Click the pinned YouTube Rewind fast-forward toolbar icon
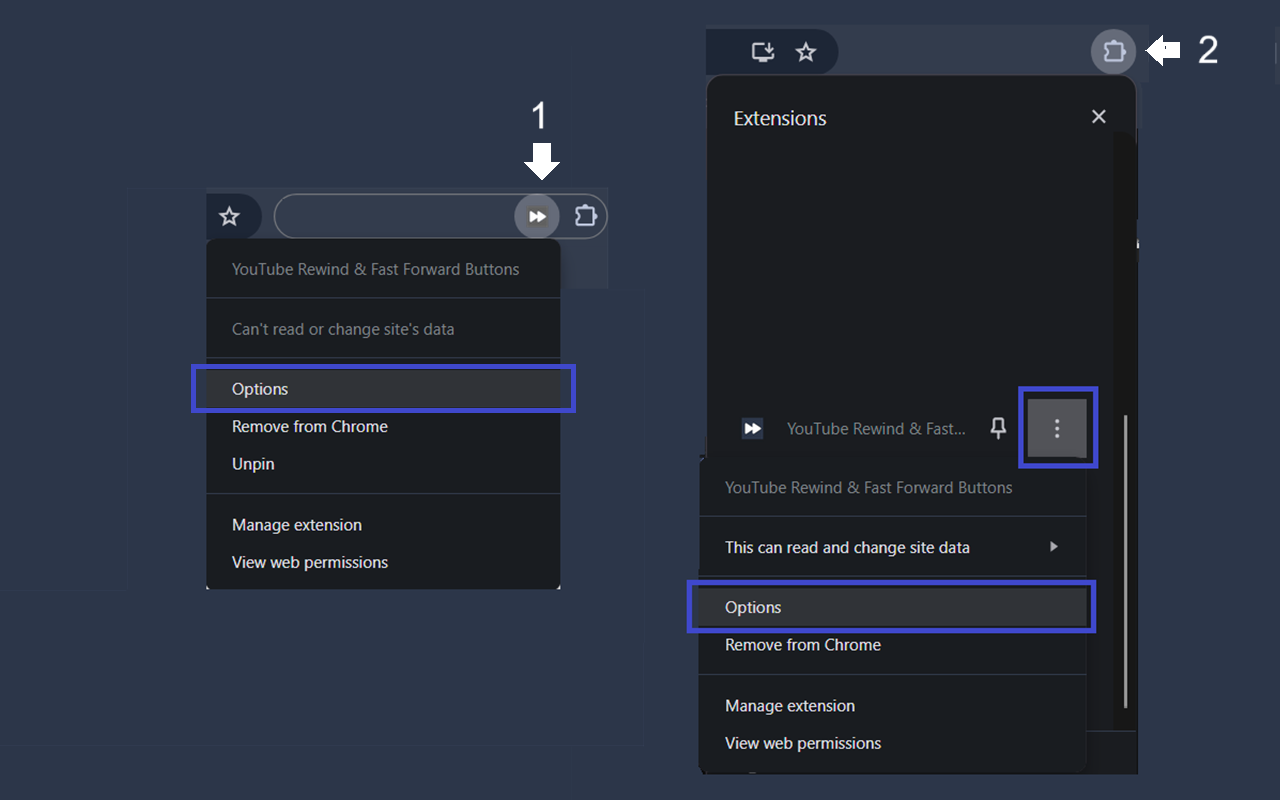Image resolution: width=1280 pixels, height=800 pixels. [537, 216]
